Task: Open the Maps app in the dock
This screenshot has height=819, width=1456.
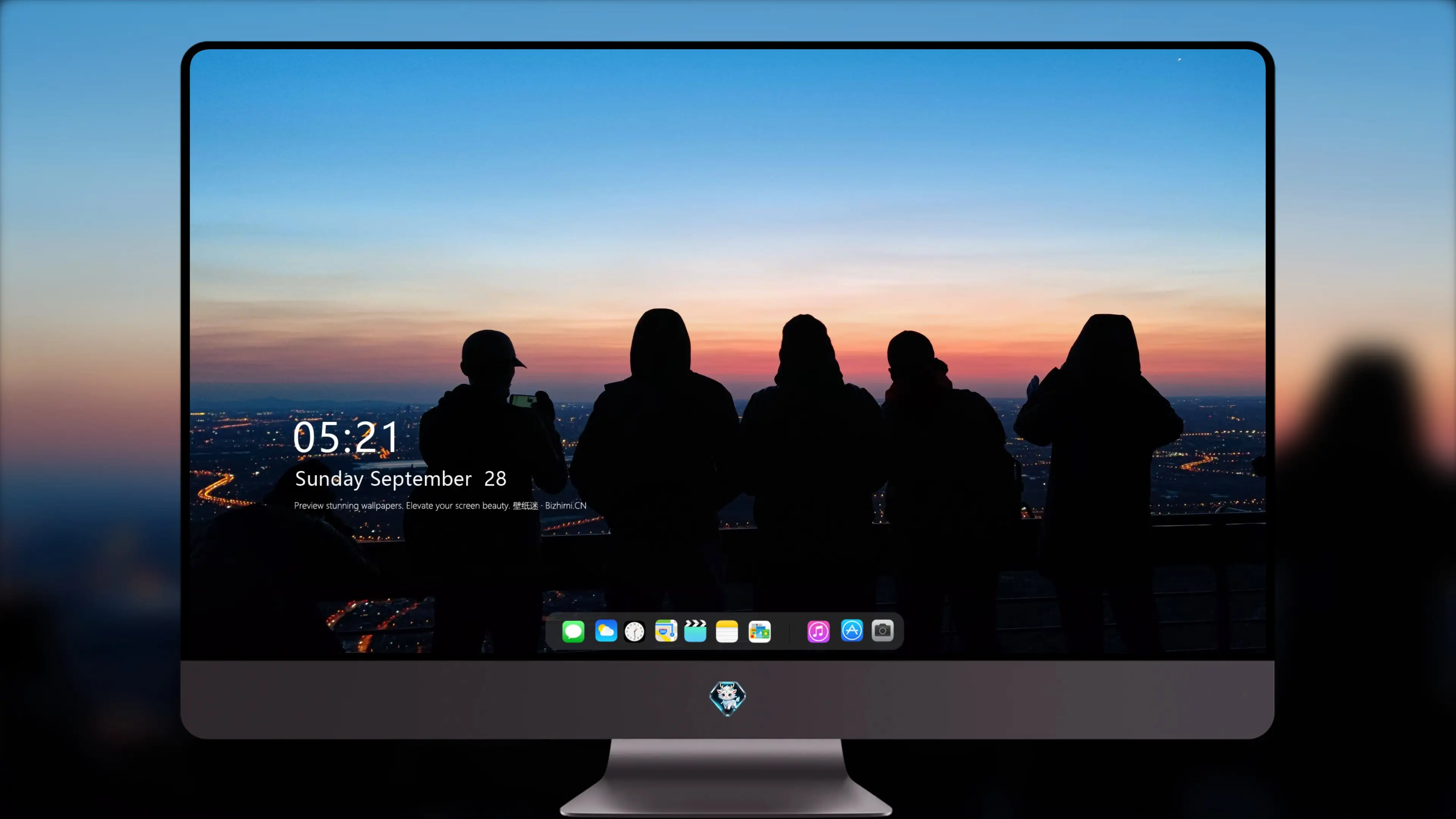Action: 666,631
